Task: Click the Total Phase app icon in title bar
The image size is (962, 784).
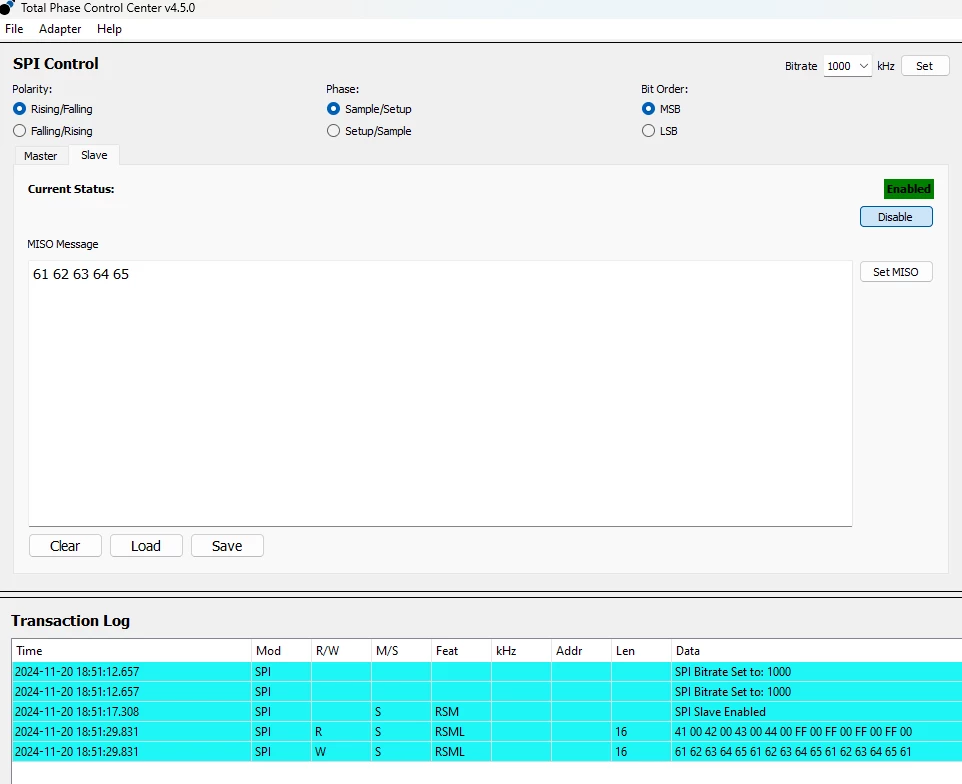Action: click(7, 7)
